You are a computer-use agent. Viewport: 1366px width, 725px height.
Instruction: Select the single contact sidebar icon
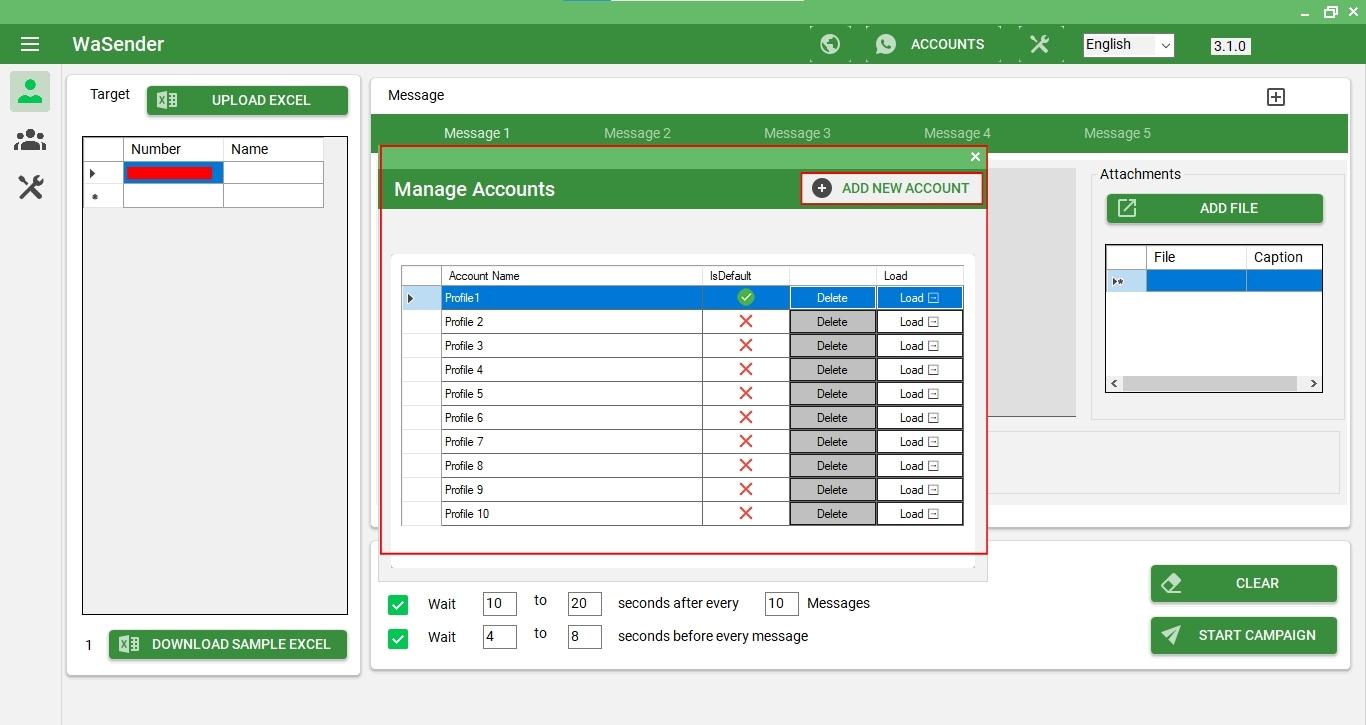click(x=30, y=91)
